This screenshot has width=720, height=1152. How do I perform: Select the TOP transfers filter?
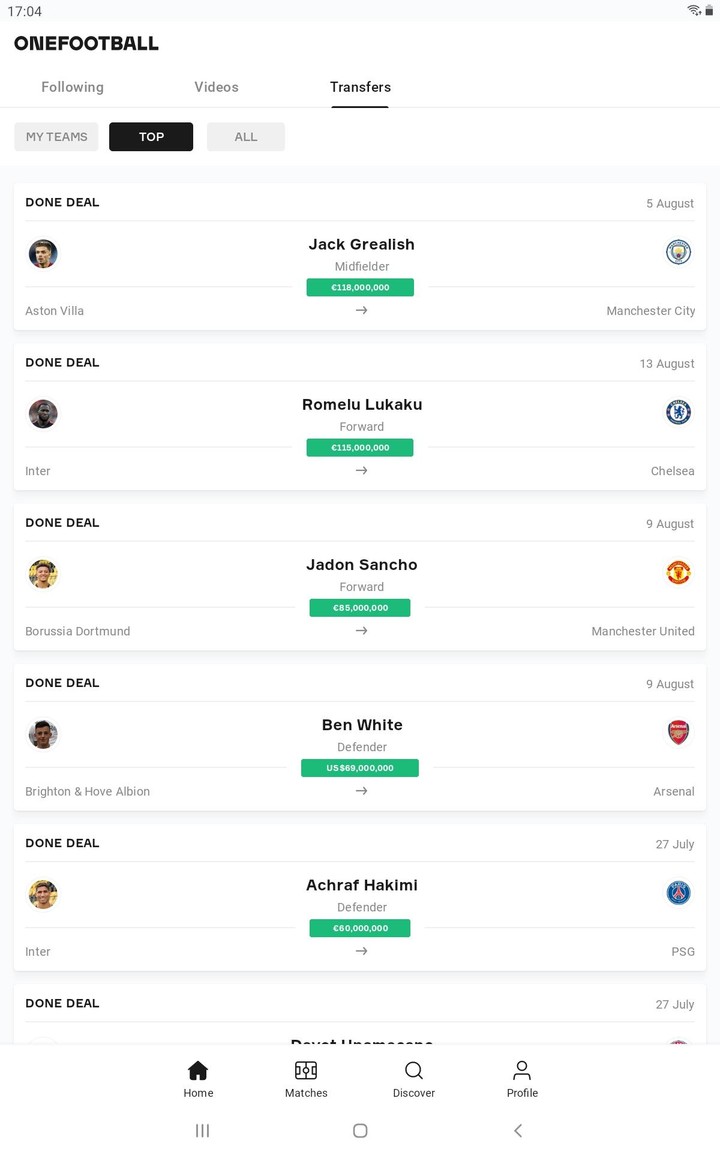pyautogui.click(x=151, y=137)
